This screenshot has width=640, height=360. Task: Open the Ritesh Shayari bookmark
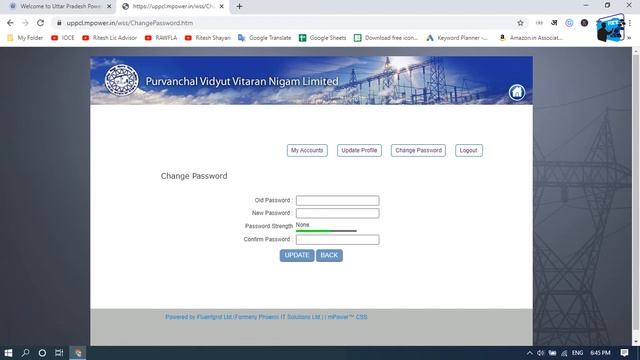coord(208,38)
